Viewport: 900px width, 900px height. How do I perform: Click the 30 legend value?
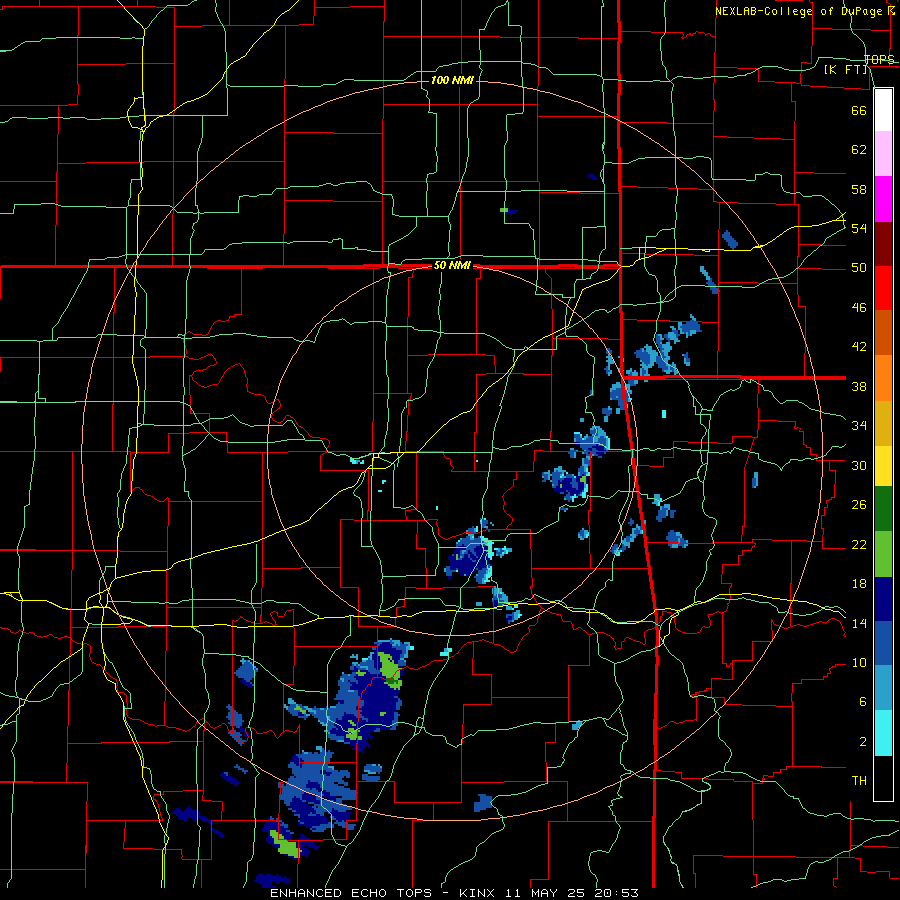[859, 465]
